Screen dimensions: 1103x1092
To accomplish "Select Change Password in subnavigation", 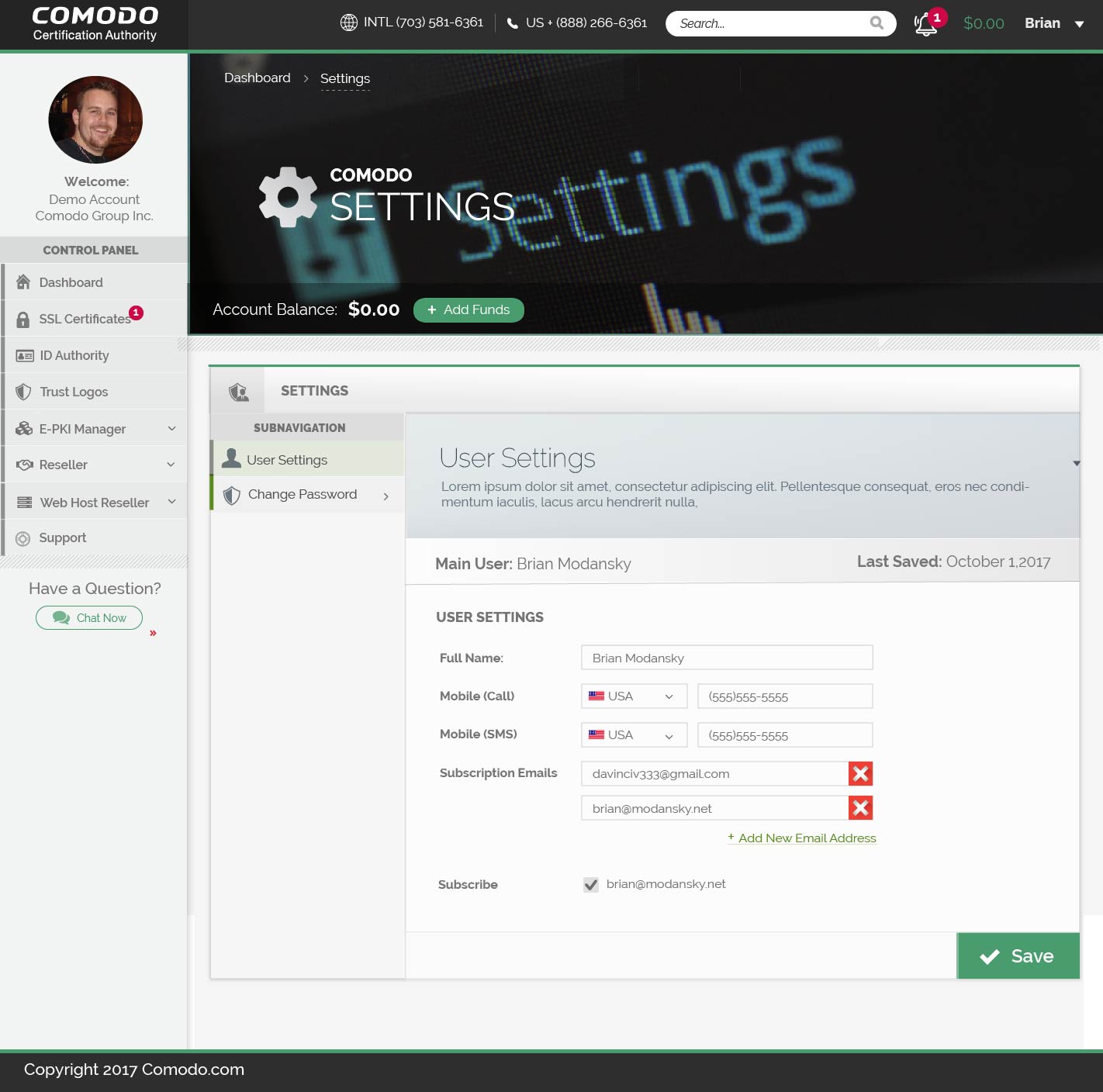I will point(307,494).
